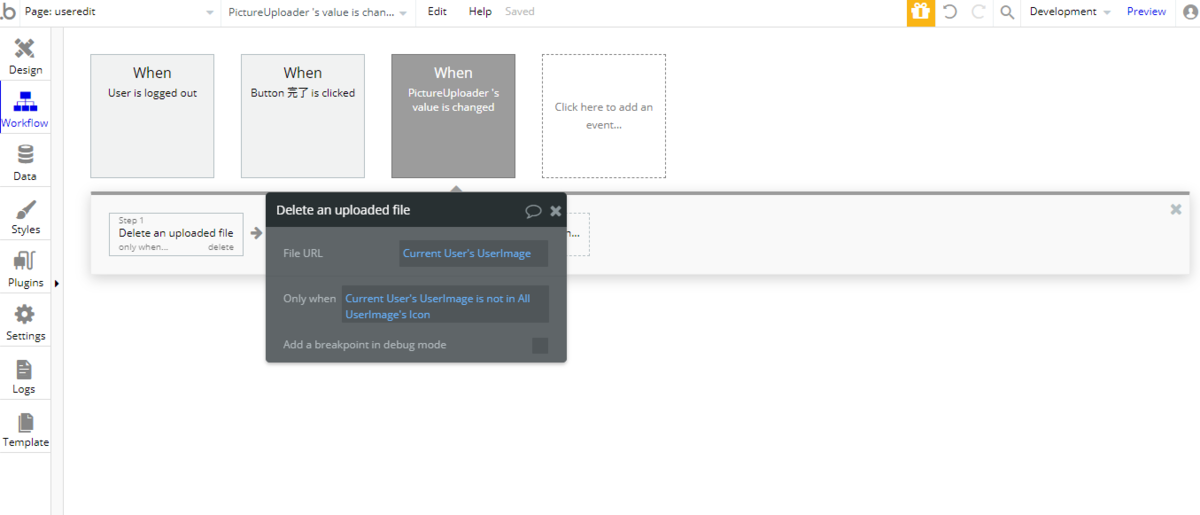1200x515 pixels.
Task: Toggle breakpoint in debug mode checkbox
Action: 540,345
